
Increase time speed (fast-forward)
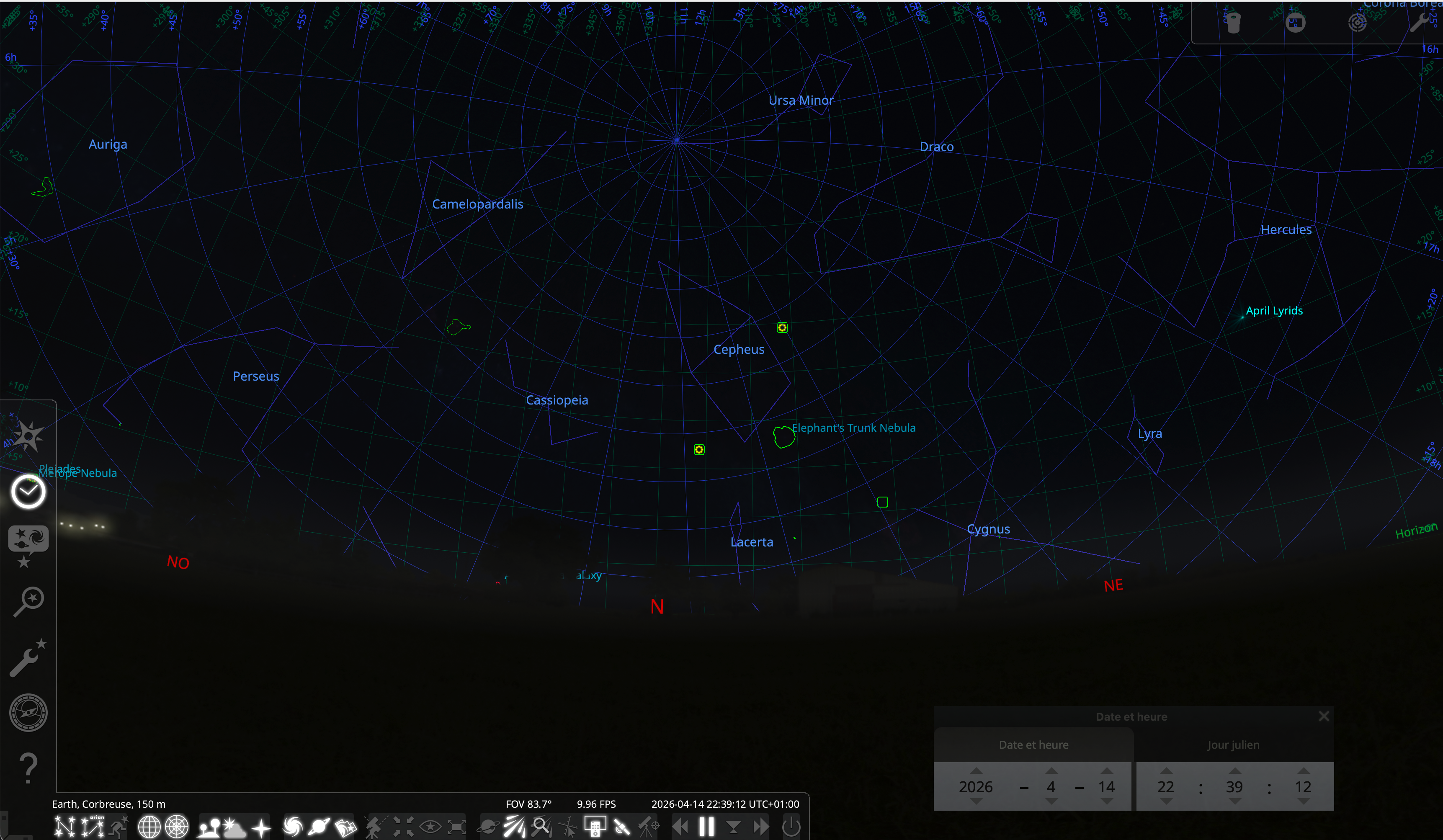pyautogui.click(x=761, y=827)
